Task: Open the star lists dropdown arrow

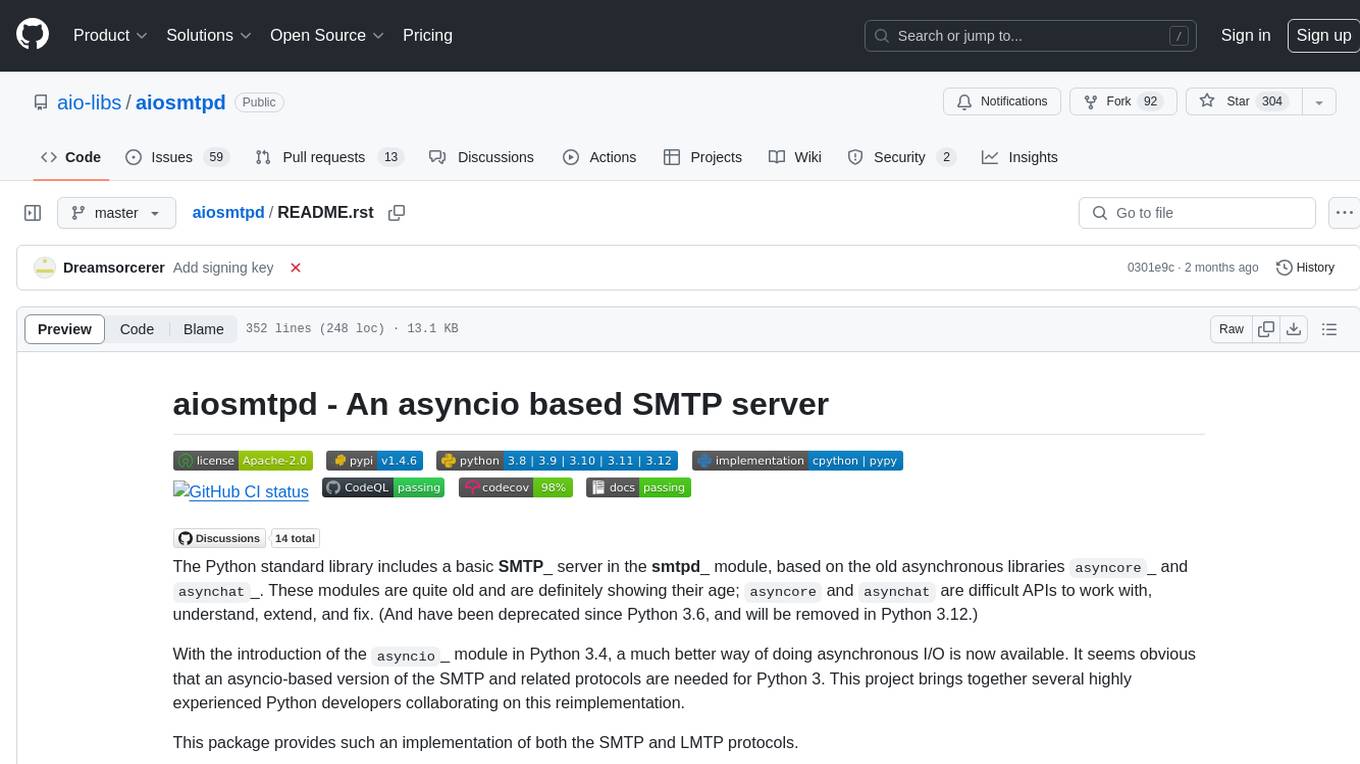Action: point(1319,101)
